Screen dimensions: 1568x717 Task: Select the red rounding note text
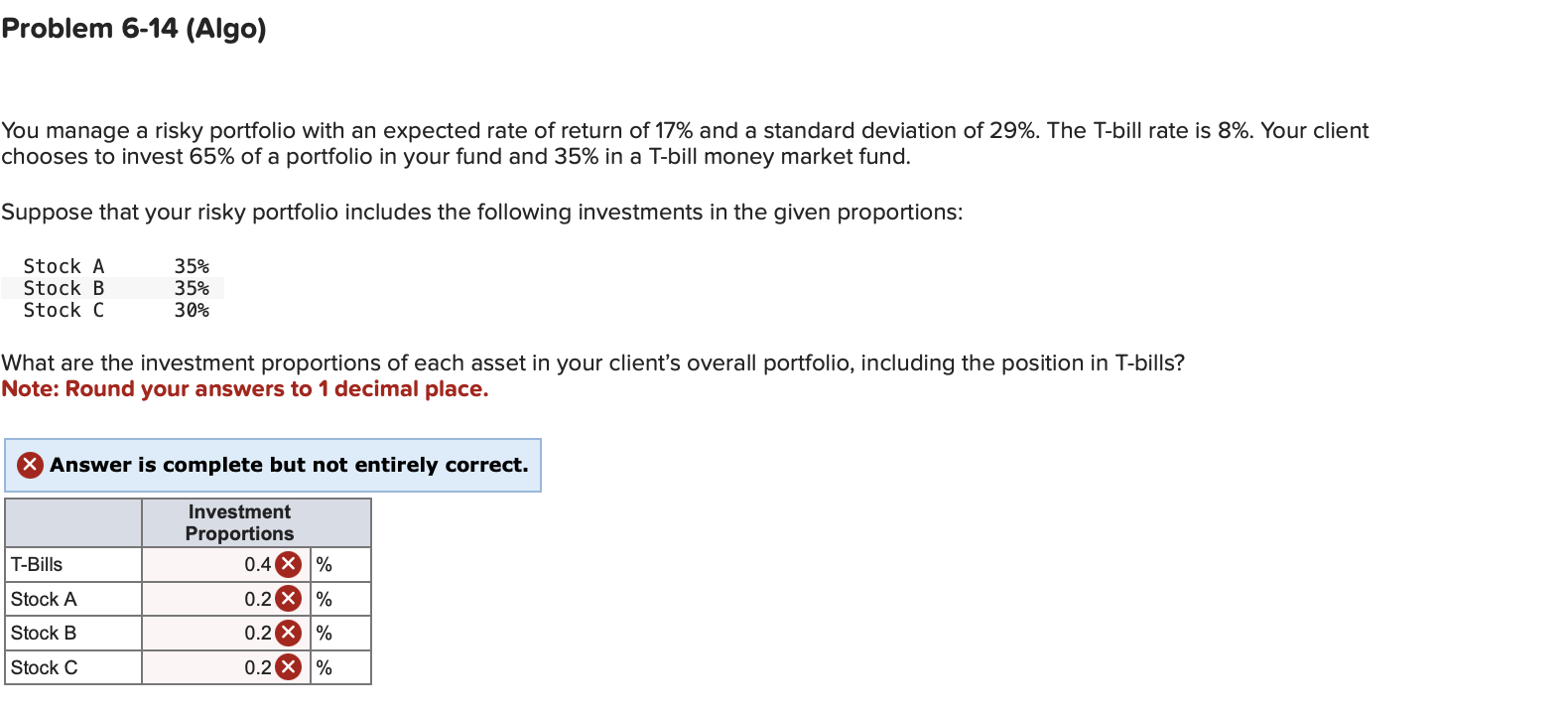pos(244,389)
